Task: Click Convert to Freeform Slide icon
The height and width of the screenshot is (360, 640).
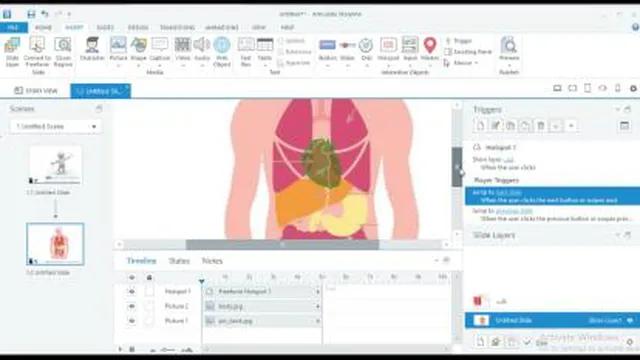Action: pyautogui.click(x=37, y=52)
